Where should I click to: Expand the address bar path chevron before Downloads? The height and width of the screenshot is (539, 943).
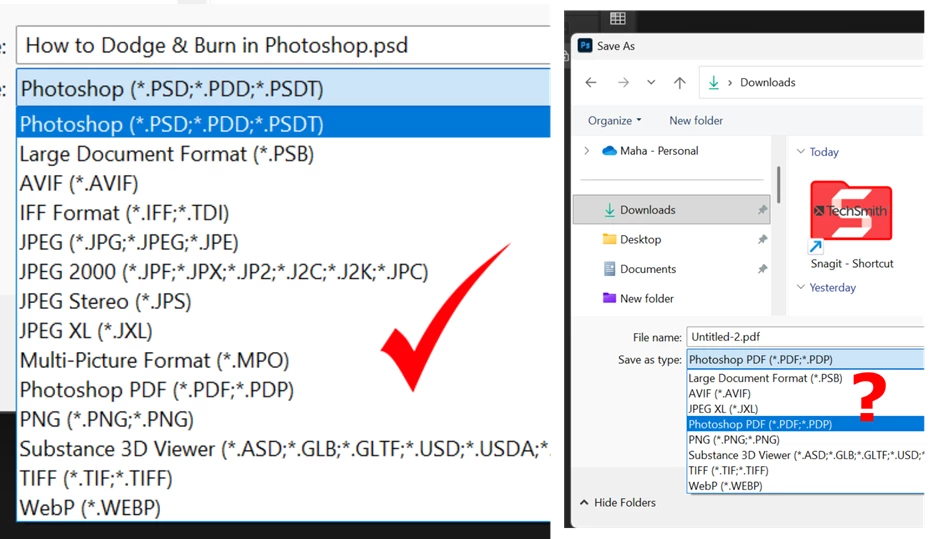(730, 82)
